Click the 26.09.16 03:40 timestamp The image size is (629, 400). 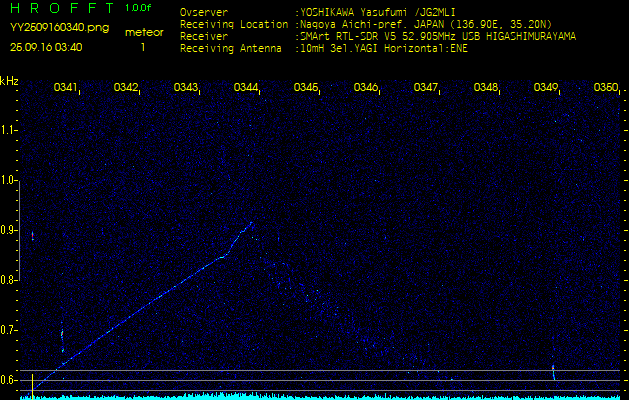[46, 47]
